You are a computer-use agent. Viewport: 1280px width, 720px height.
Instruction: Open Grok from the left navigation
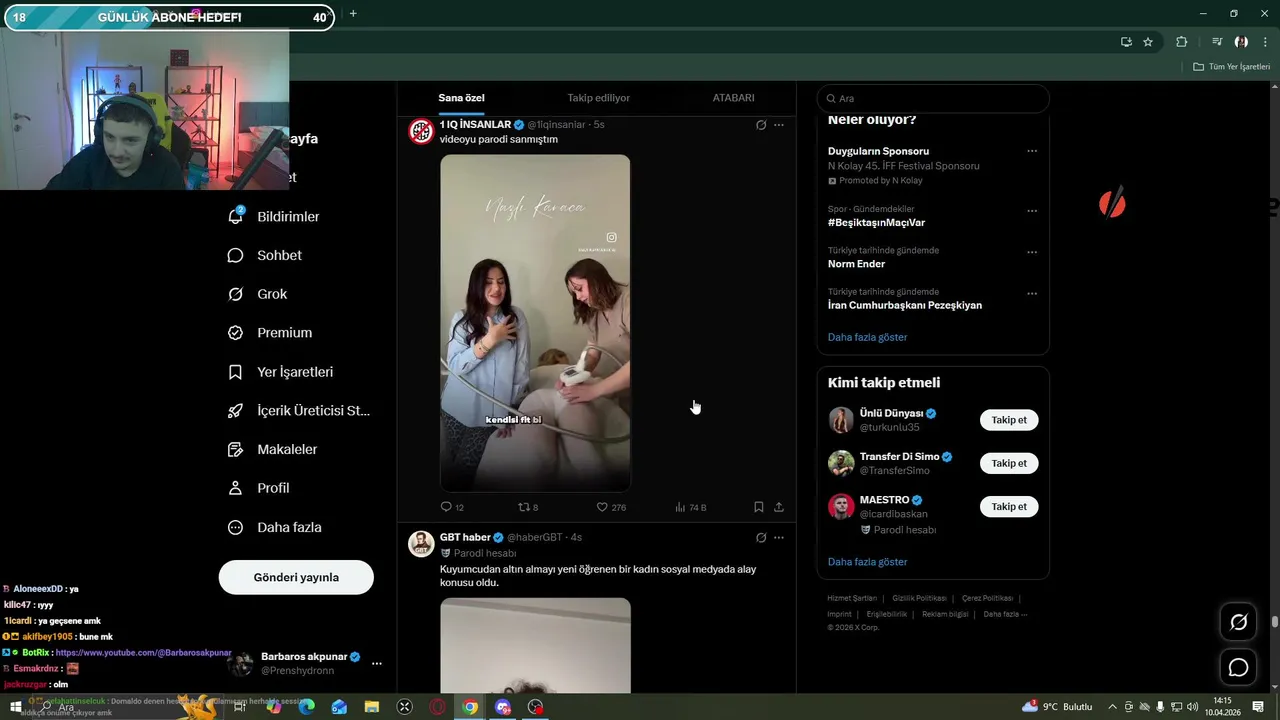tap(258, 294)
